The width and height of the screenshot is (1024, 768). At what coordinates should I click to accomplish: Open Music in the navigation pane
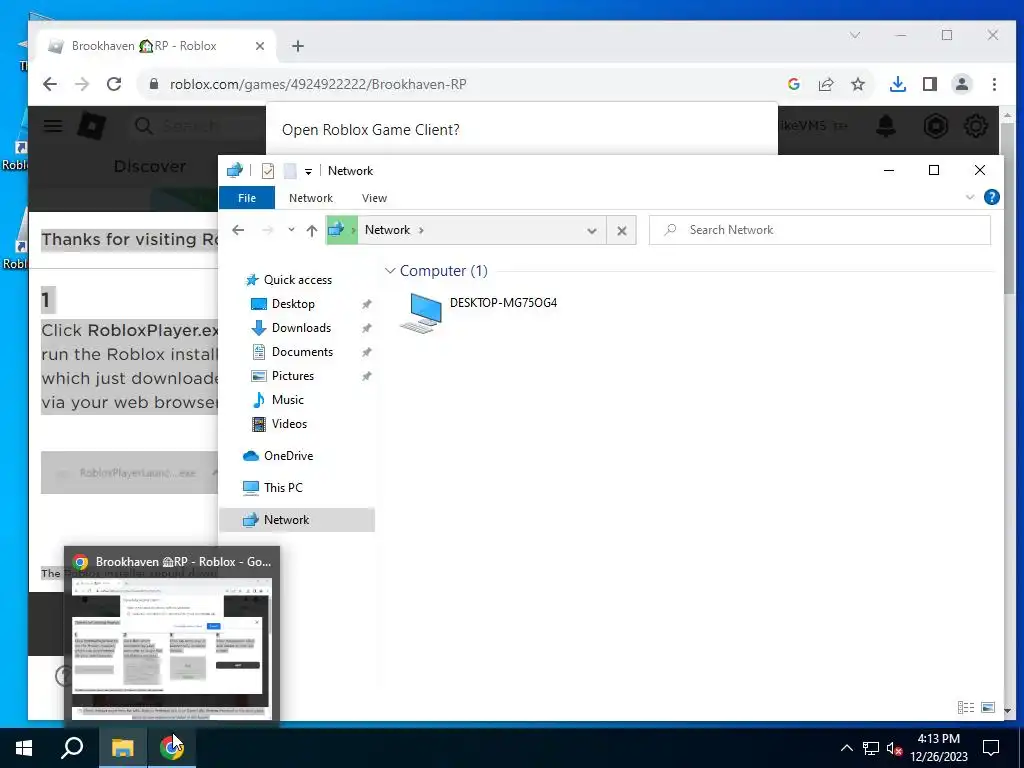[x=287, y=400]
